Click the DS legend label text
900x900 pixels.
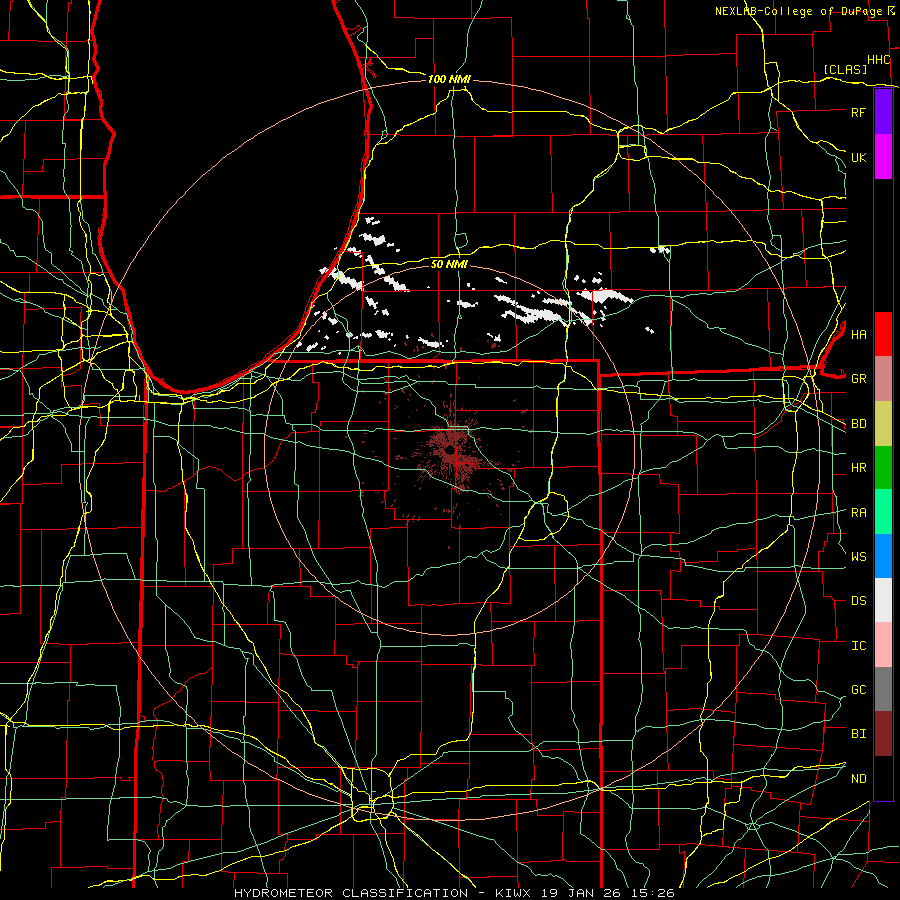coord(858,600)
